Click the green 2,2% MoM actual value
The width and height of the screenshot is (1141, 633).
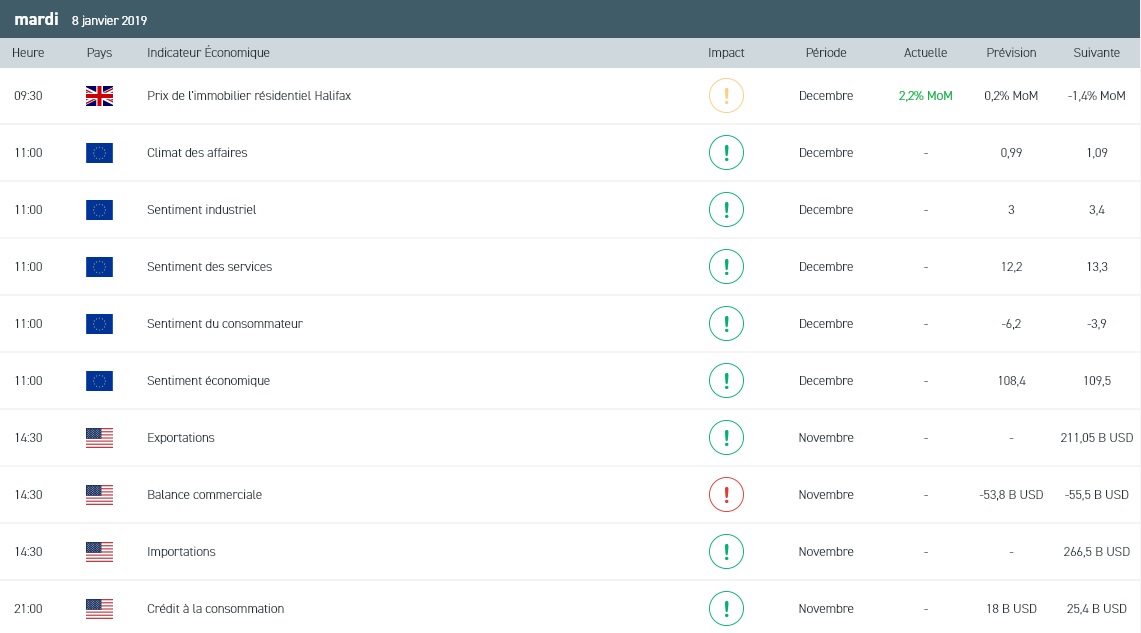926,96
